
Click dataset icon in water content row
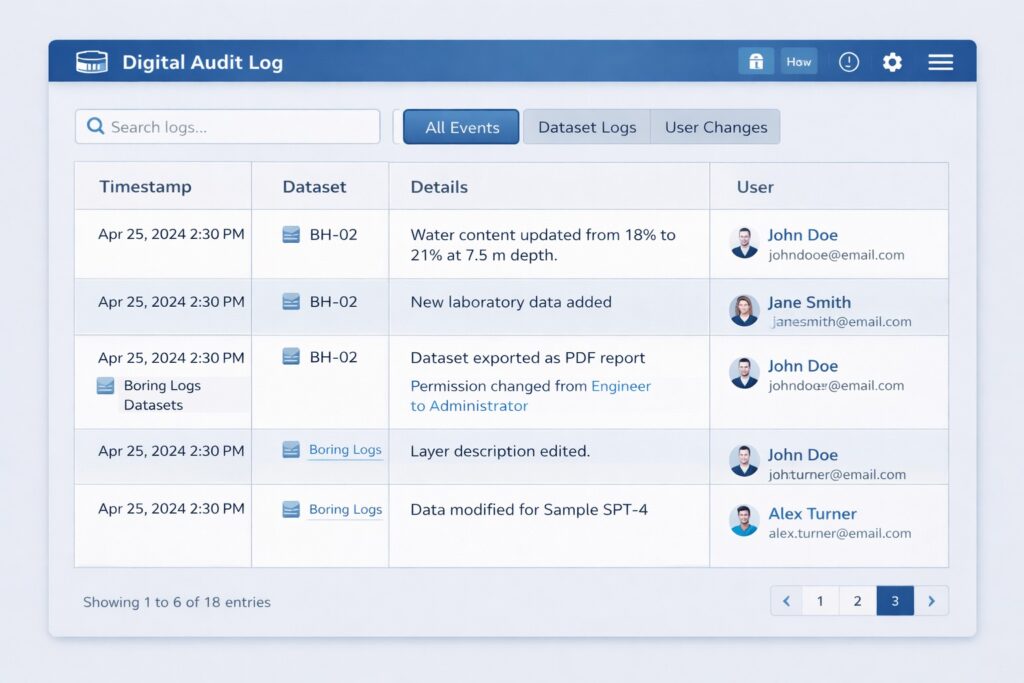[291, 234]
